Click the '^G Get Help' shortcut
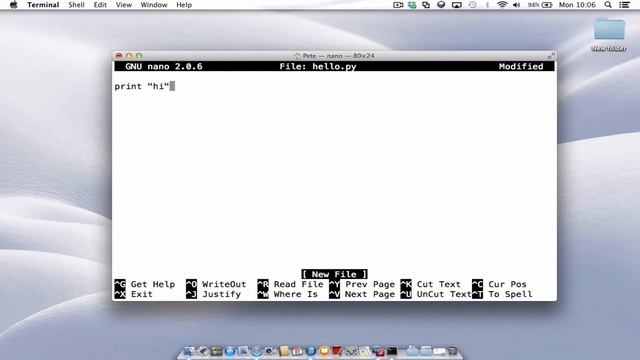Image resolution: width=640 pixels, height=360 pixels. (x=144, y=284)
